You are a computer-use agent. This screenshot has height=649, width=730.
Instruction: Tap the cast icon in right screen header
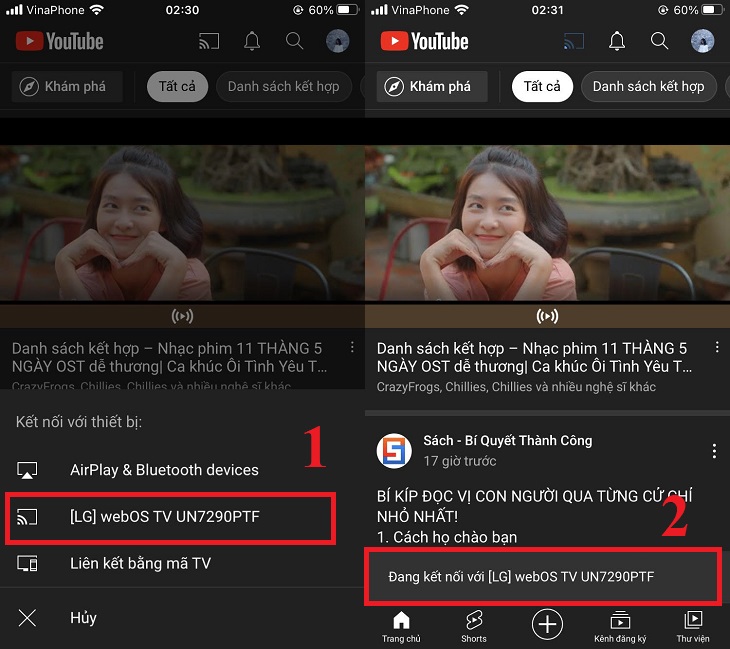(x=574, y=41)
